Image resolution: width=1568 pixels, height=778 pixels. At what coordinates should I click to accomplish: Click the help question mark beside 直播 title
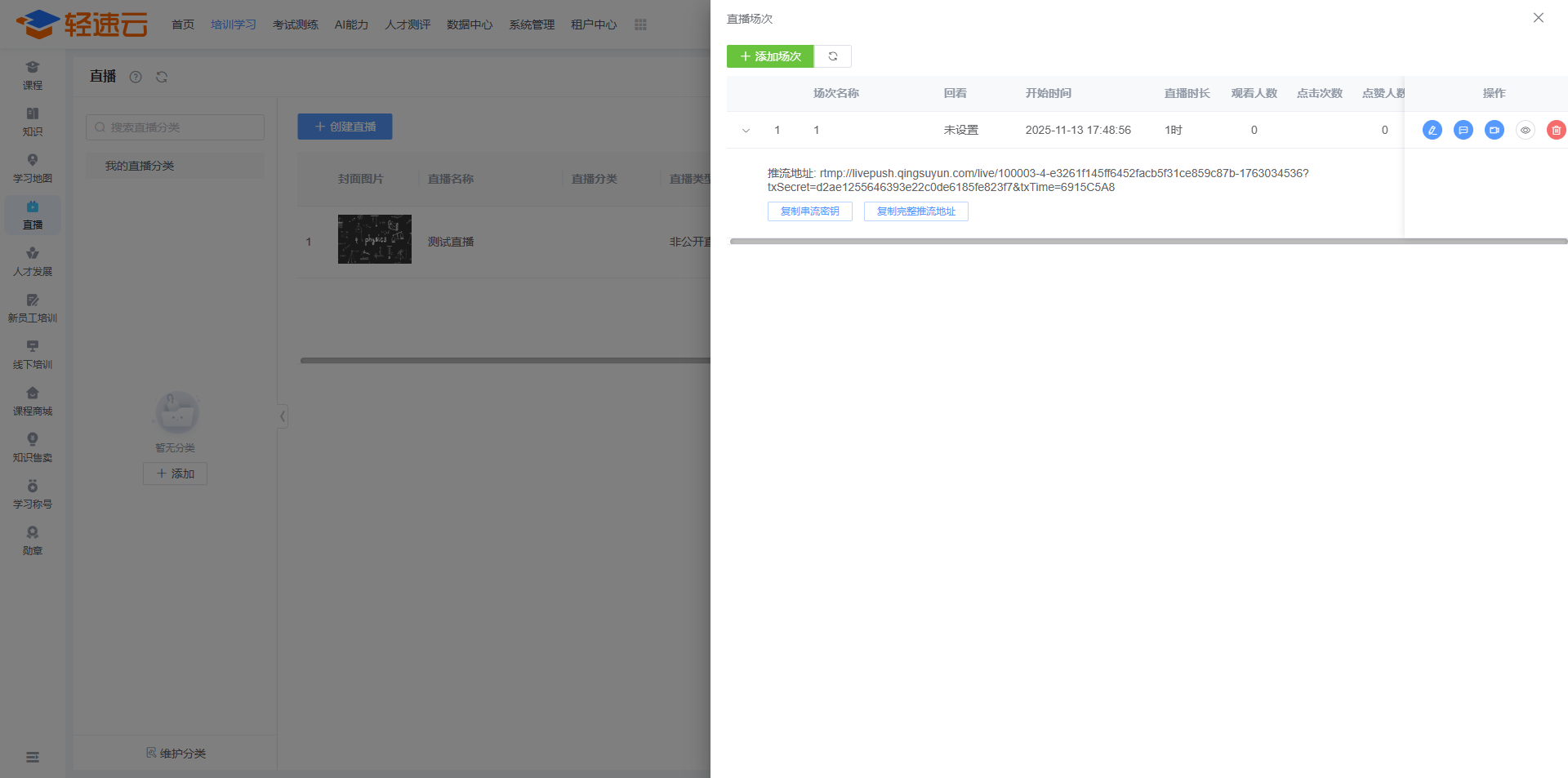(136, 77)
